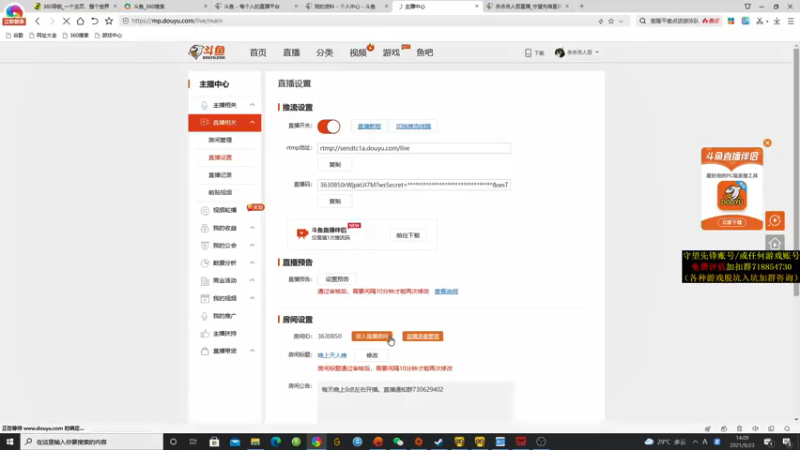Click the favorite star in browser toolbar
The image size is (800, 450).
[109, 21]
